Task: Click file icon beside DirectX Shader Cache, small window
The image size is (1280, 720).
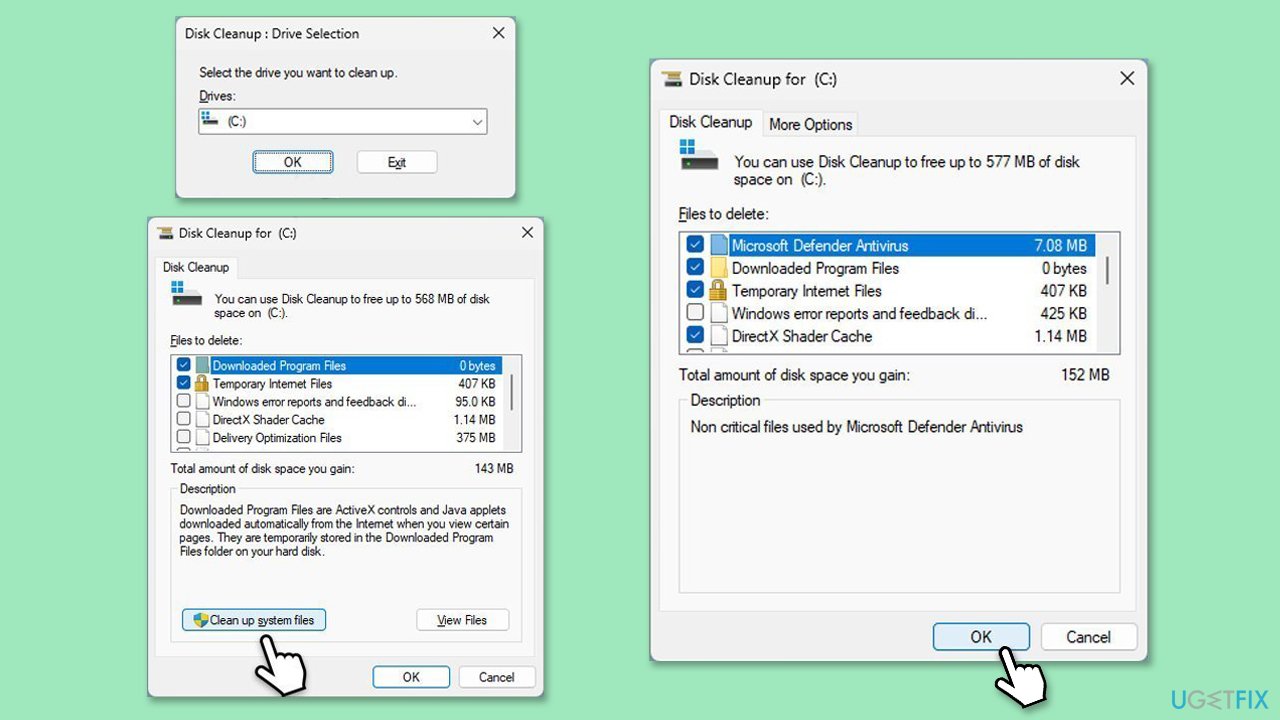Action: (202, 420)
